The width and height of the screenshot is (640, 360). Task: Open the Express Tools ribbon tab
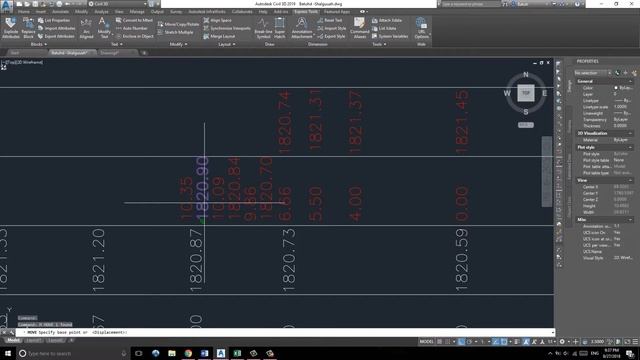click(x=306, y=12)
